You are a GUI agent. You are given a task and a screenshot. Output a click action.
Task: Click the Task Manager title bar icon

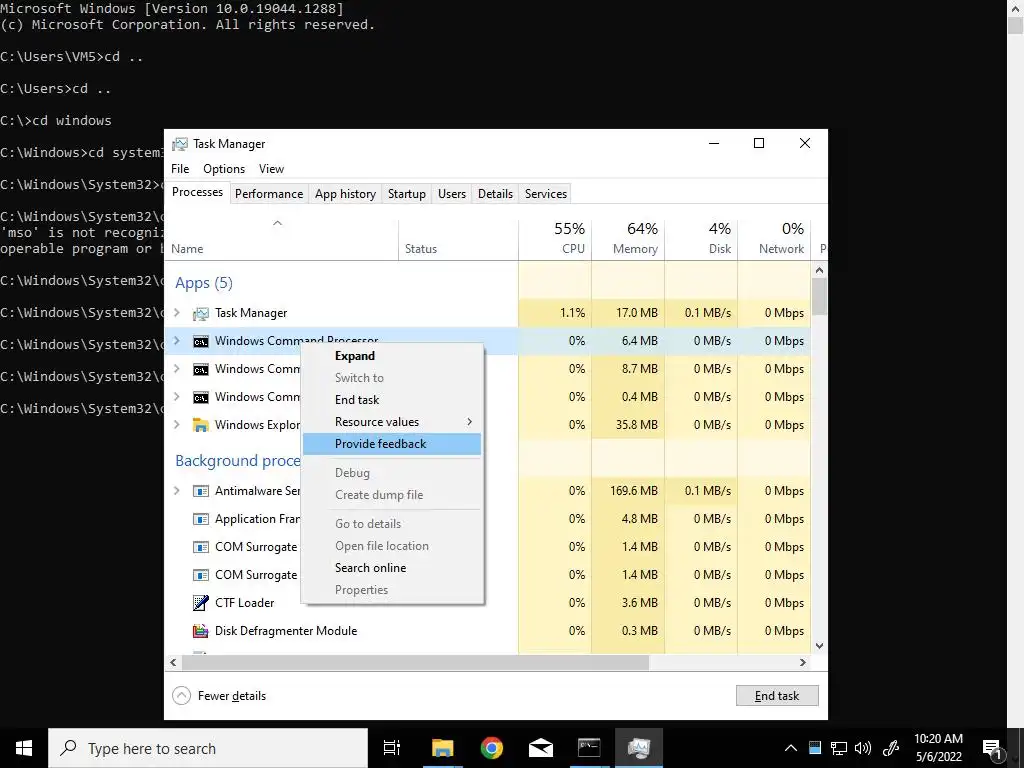click(x=180, y=144)
